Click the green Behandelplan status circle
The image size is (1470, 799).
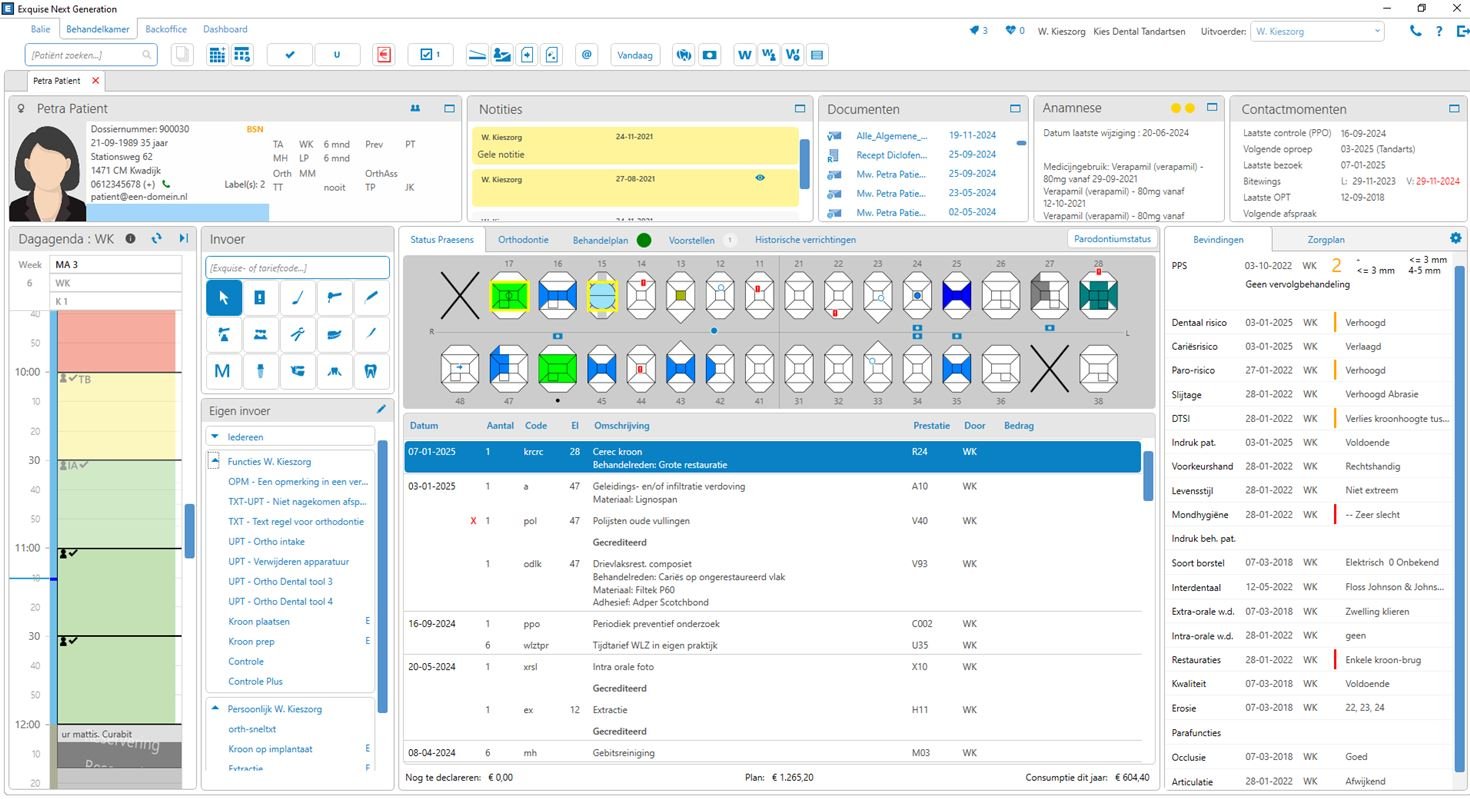pos(644,240)
